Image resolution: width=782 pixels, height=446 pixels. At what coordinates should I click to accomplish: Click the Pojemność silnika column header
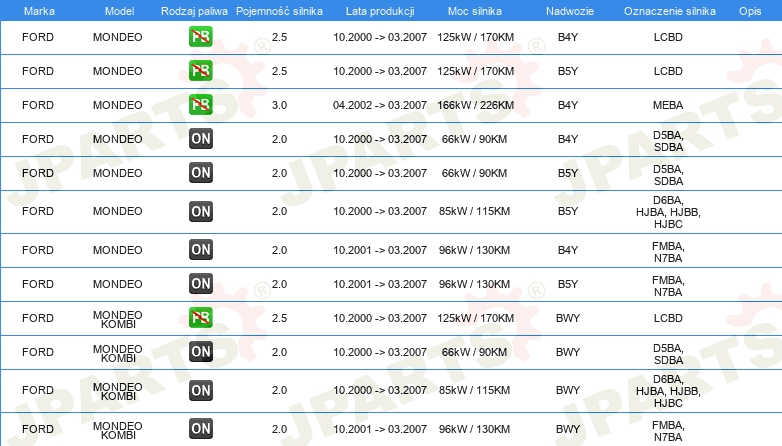[x=279, y=11]
